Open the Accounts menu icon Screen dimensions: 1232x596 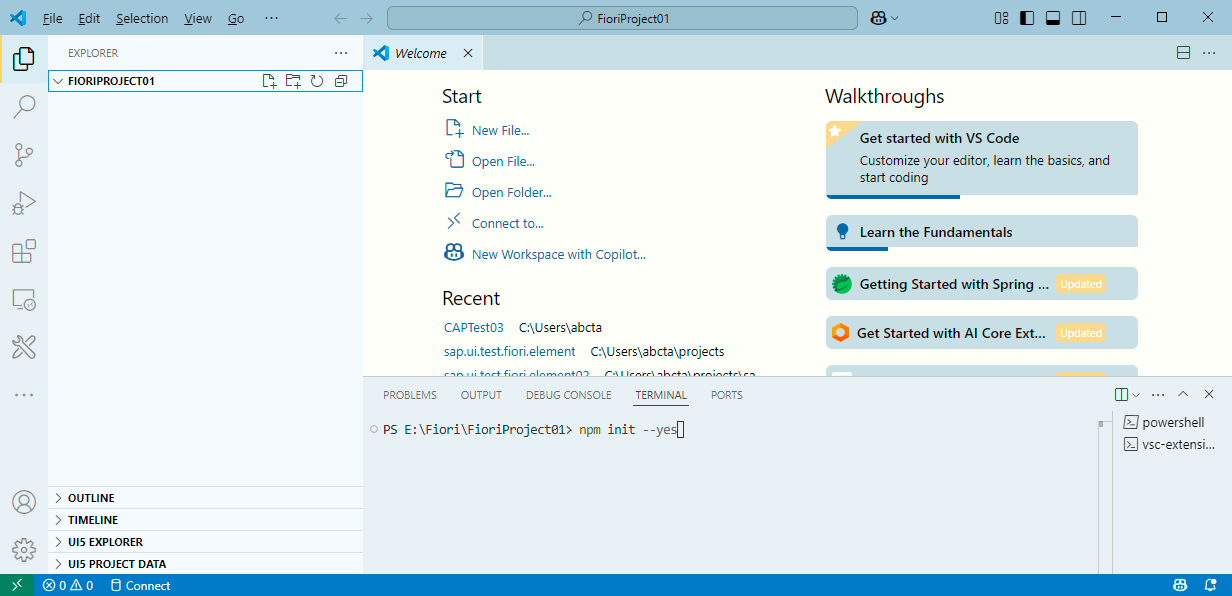point(24,502)
